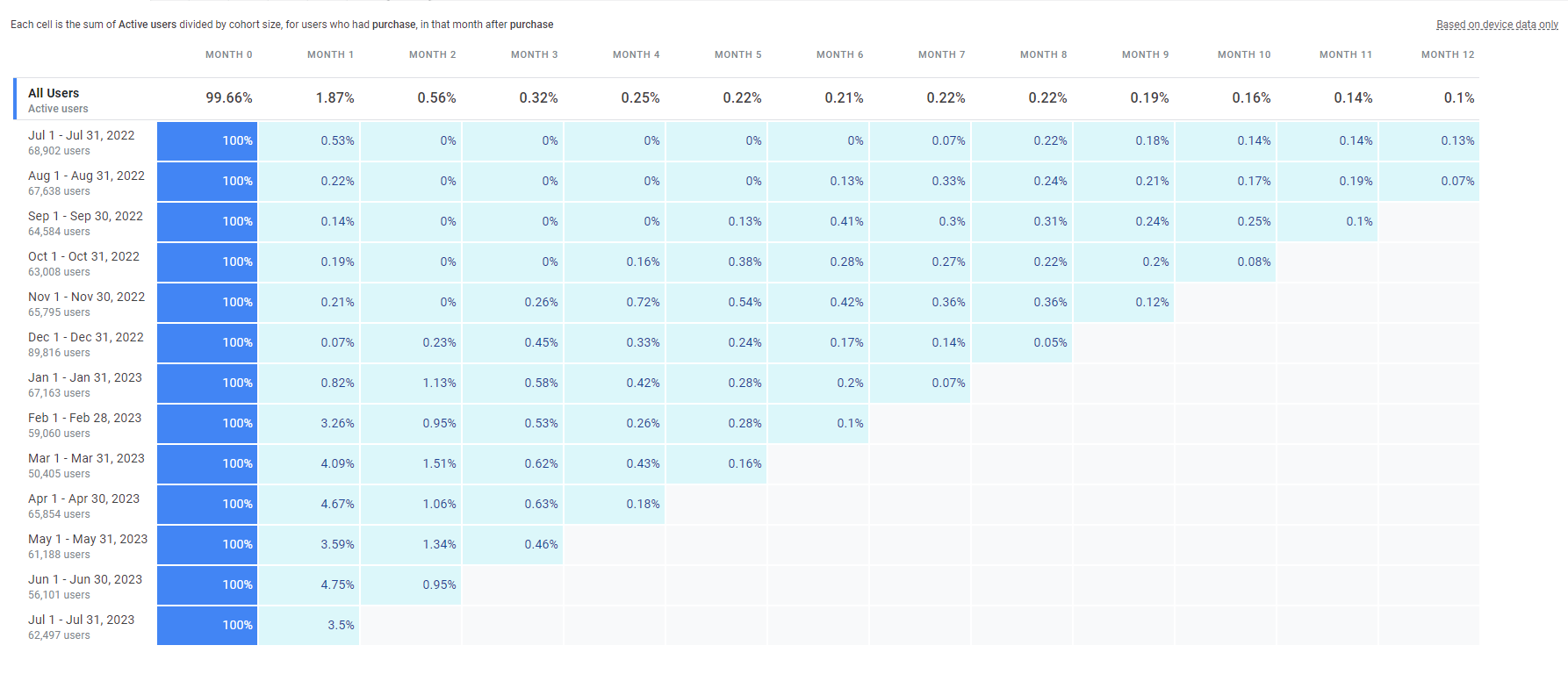This screenshot has width=1568, height=674.
Task: Click the Month 12 column header
Action: (1447, 54)
